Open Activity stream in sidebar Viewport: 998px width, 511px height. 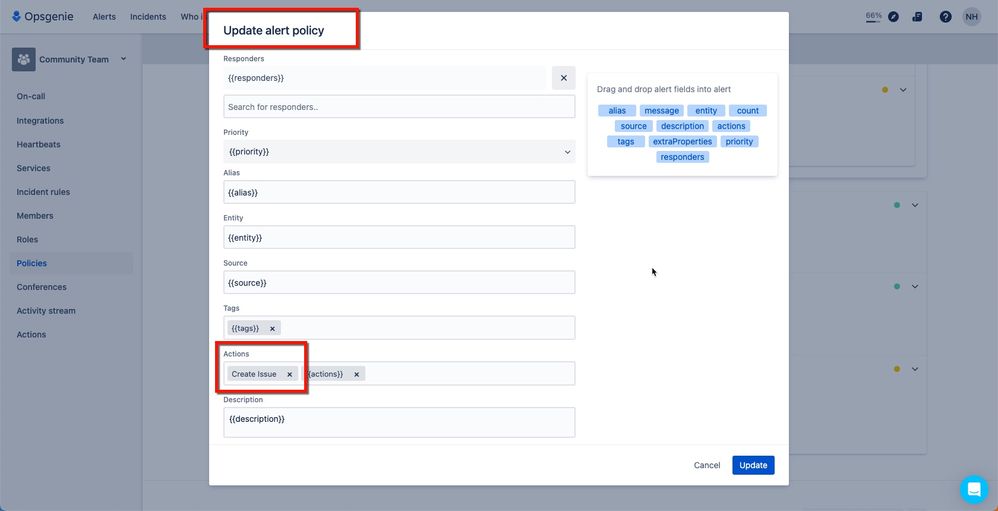point(46,311)
